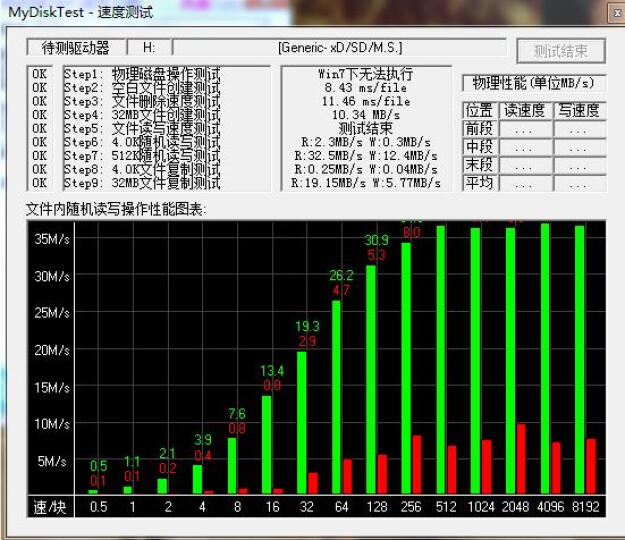Select Step4 32MB文件创建测试 row
Screen dimensions: 625x540
point(142,115)
